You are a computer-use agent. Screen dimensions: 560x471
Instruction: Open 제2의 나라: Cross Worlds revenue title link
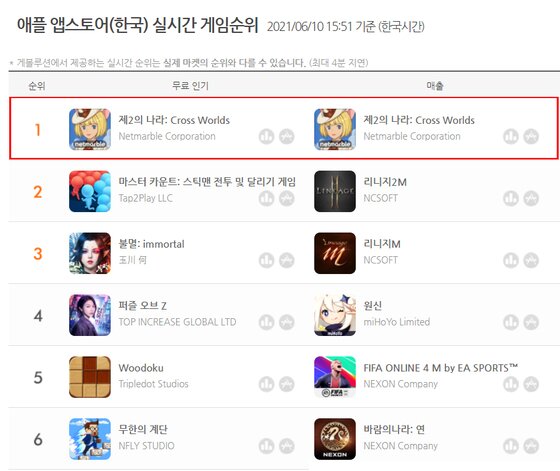(419, 120)
